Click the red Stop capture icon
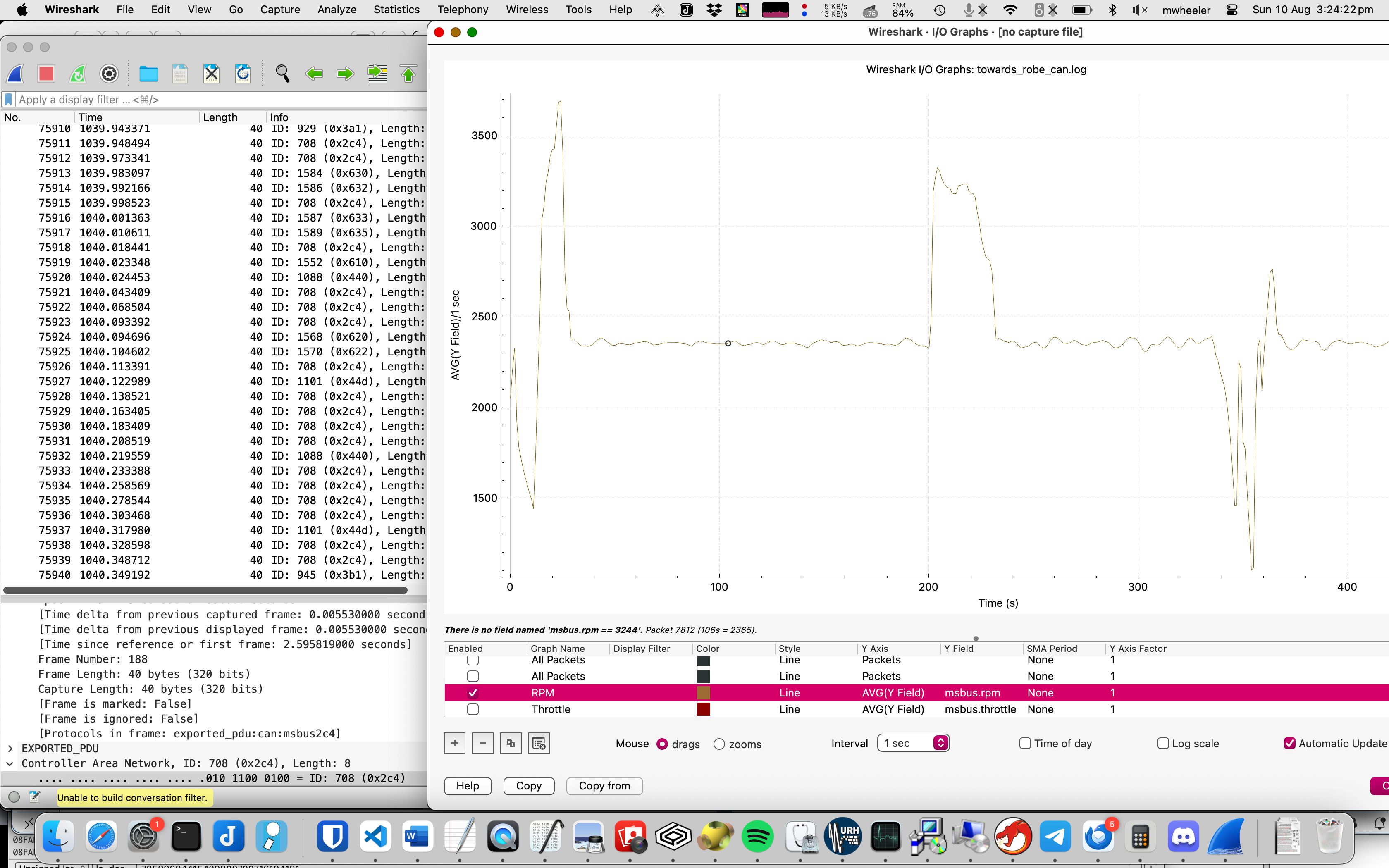This screenshot has height=868, width=1389. coord(46,74)
